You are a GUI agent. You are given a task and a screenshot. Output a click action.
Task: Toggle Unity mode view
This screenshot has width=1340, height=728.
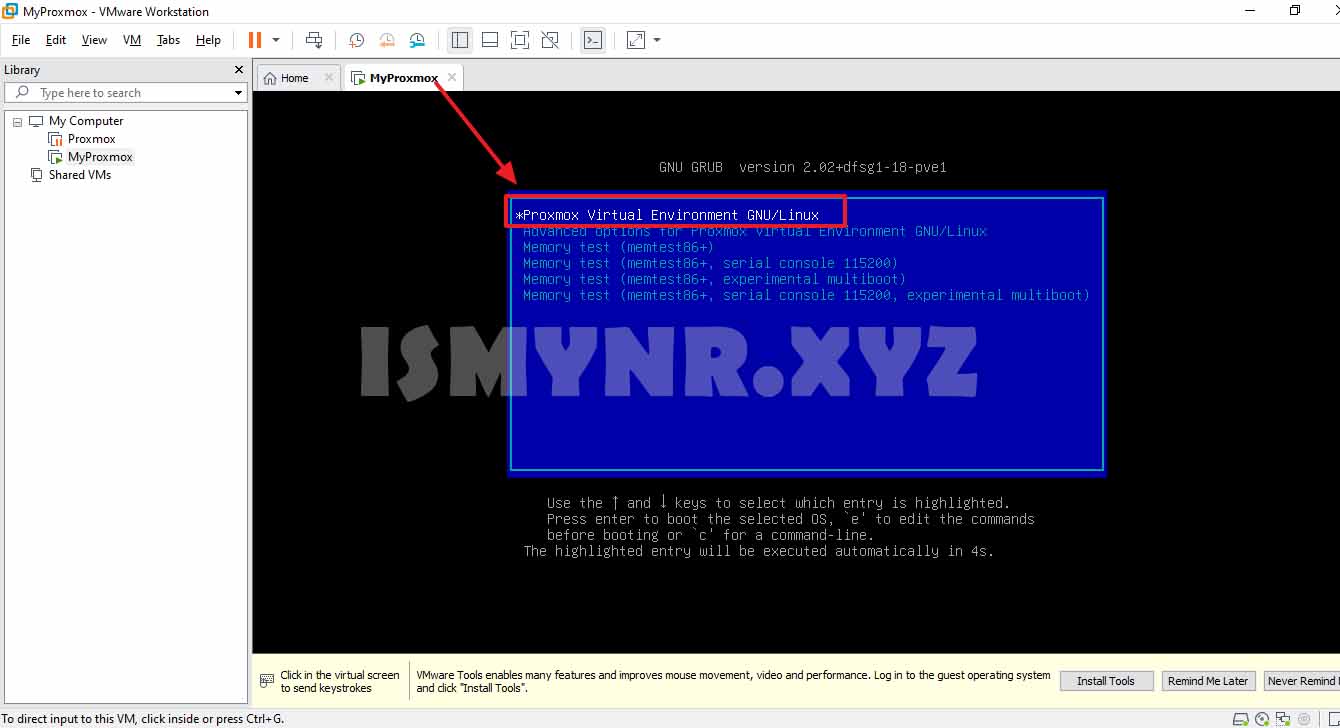[x=550, y=40]
